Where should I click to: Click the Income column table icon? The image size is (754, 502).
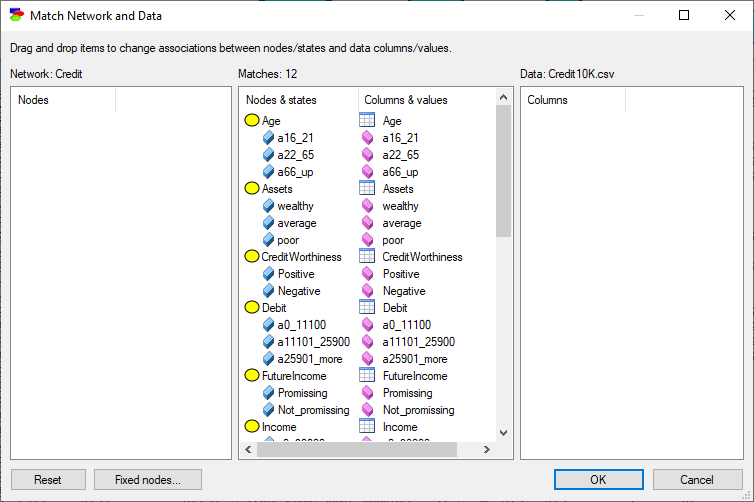click(x=367, y=426)
